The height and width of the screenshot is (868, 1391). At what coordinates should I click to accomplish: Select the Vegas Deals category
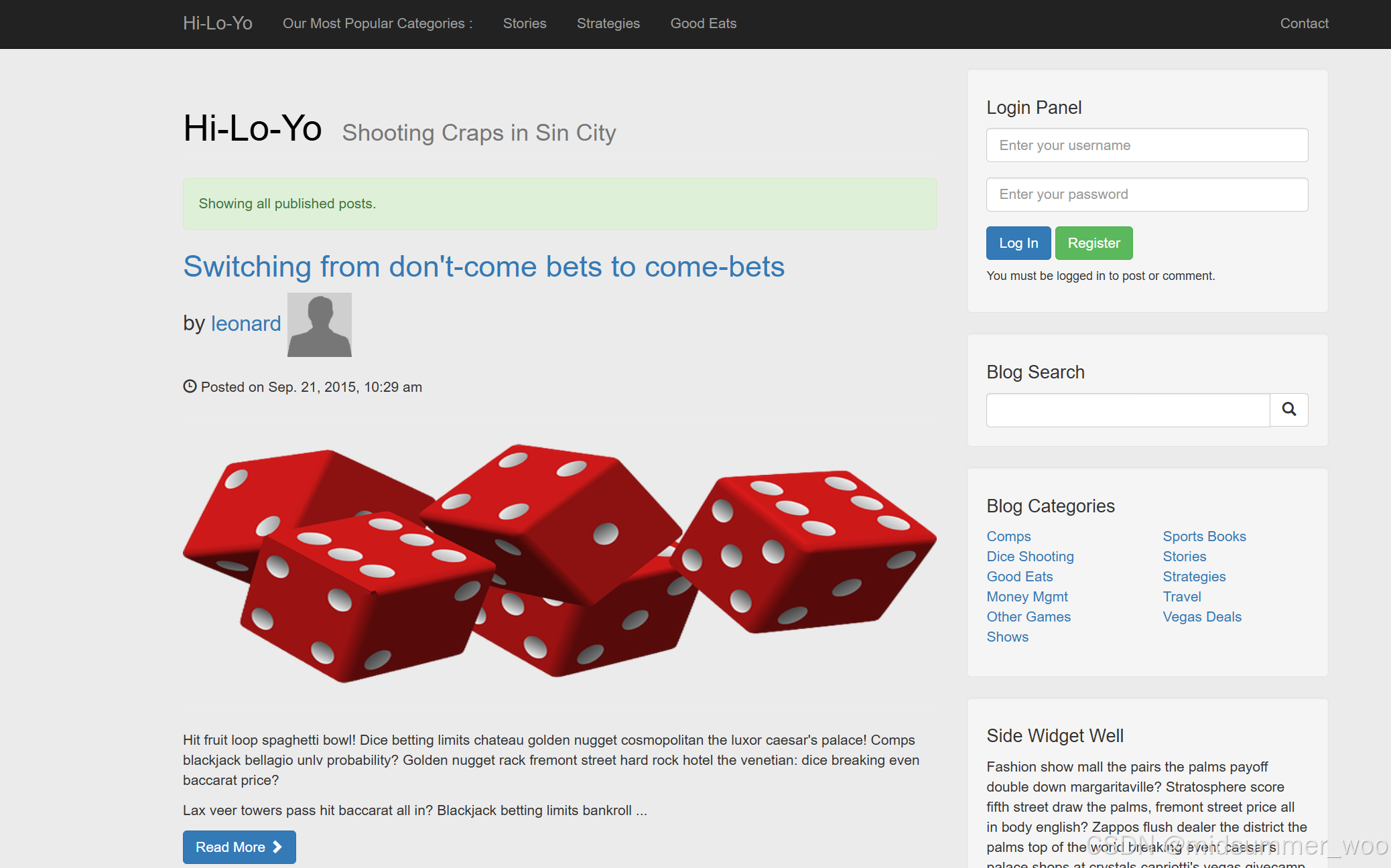(x=1202, y=617)
